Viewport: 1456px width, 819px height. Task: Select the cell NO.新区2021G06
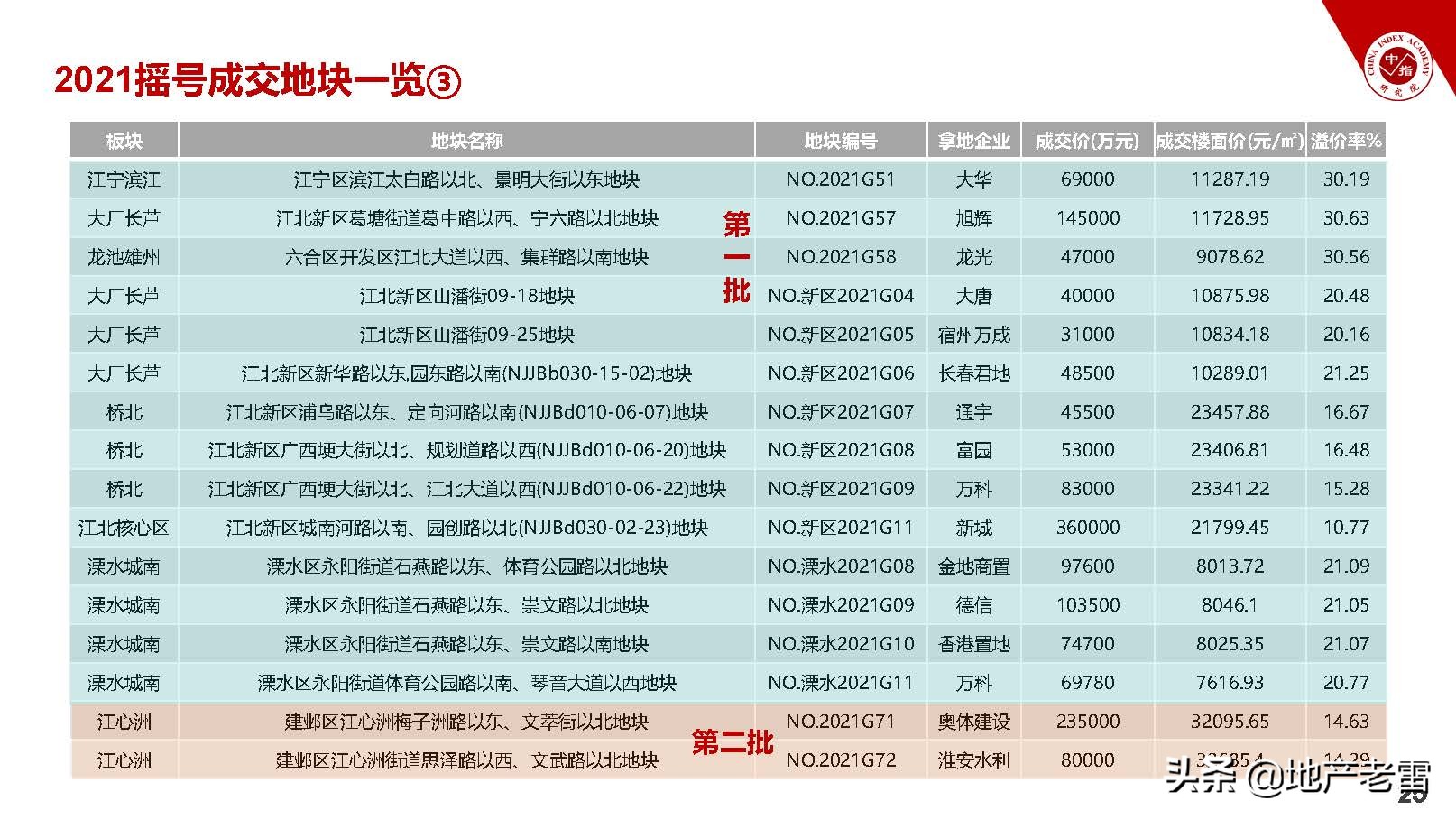[x=841, y=373]
